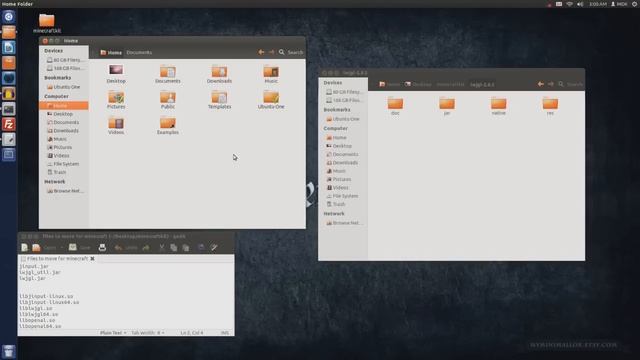Open the Ubuntu One folder icon in Home window
This screenshot has width=640, height=360.
[x=271, y=100]
